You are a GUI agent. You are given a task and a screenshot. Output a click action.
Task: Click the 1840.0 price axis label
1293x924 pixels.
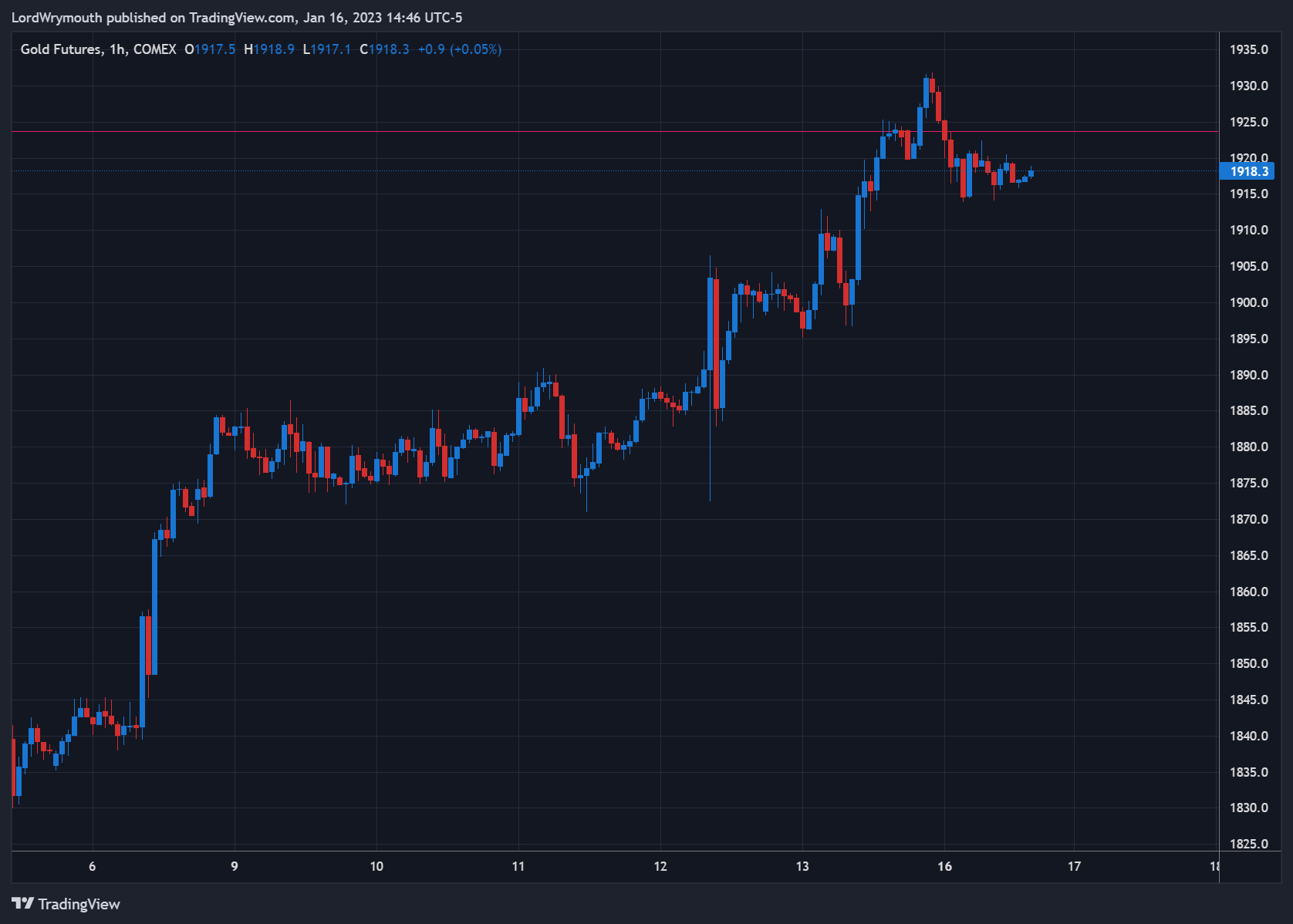1249,736
